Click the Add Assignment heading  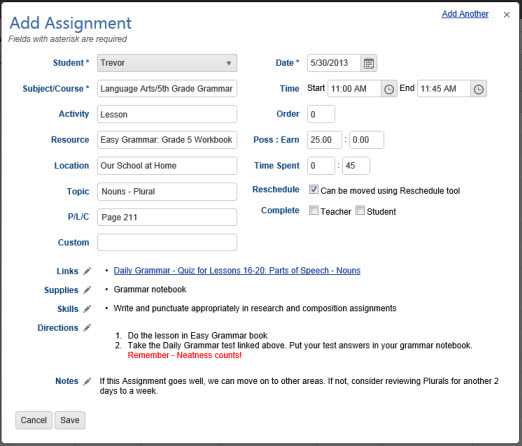pyautogui.click(x=70, y=23)
